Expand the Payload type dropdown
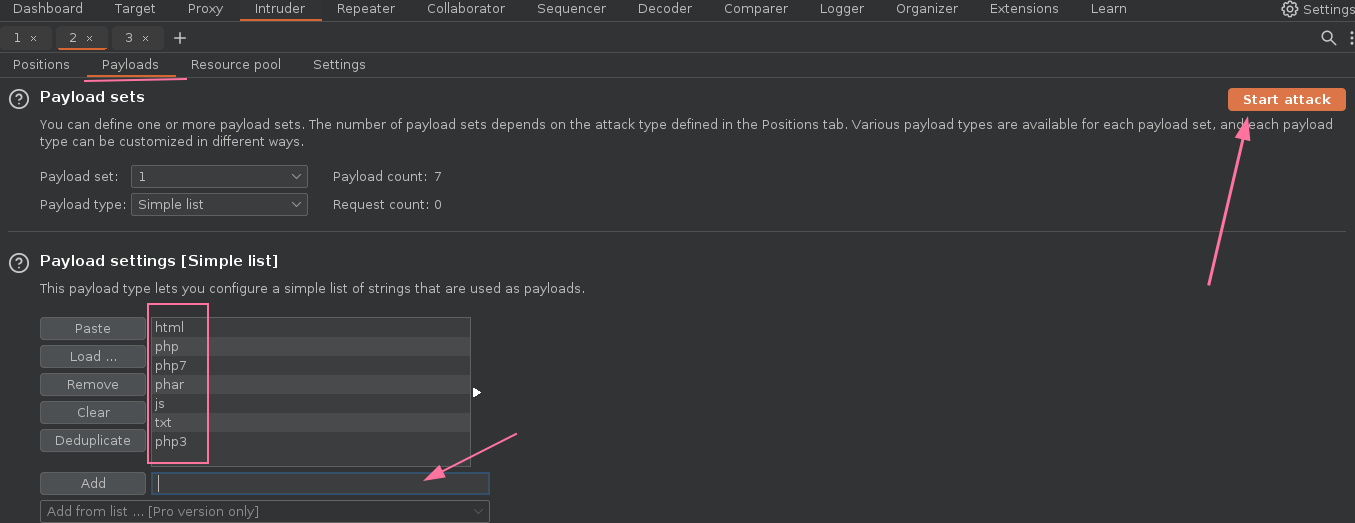This screenshot has height=523, width=1355. (x=219, y=204)
